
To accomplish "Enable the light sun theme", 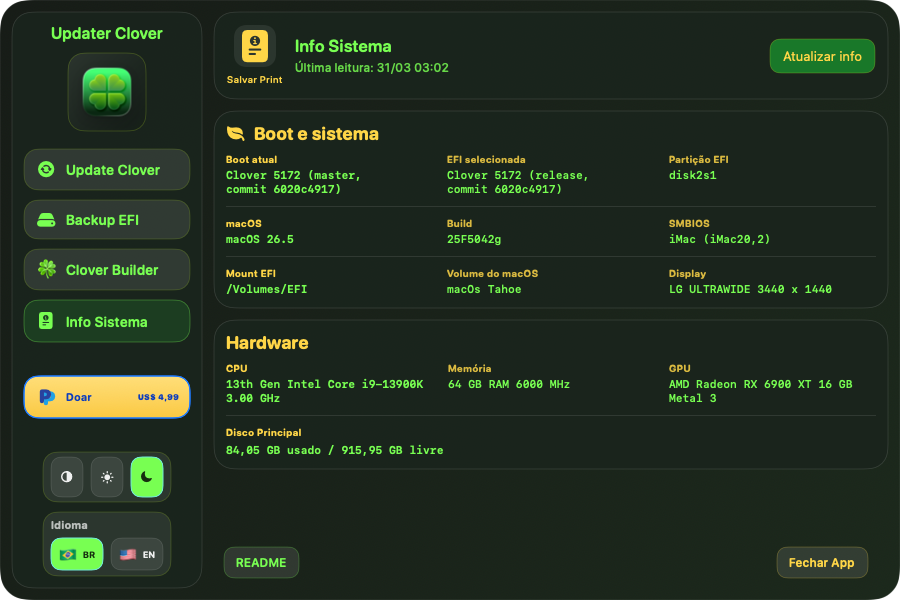I will (x=107, y=477).
